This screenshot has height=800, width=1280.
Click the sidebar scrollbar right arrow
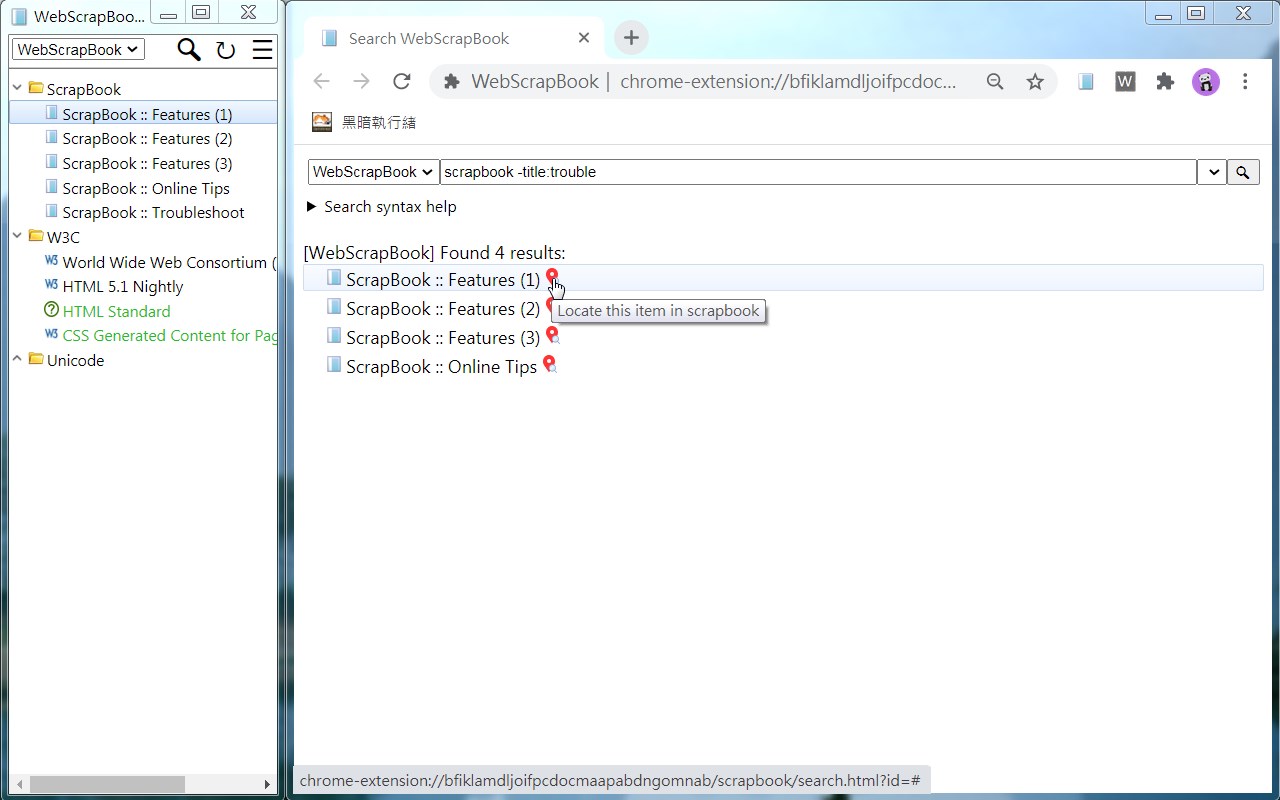point(267,784)
